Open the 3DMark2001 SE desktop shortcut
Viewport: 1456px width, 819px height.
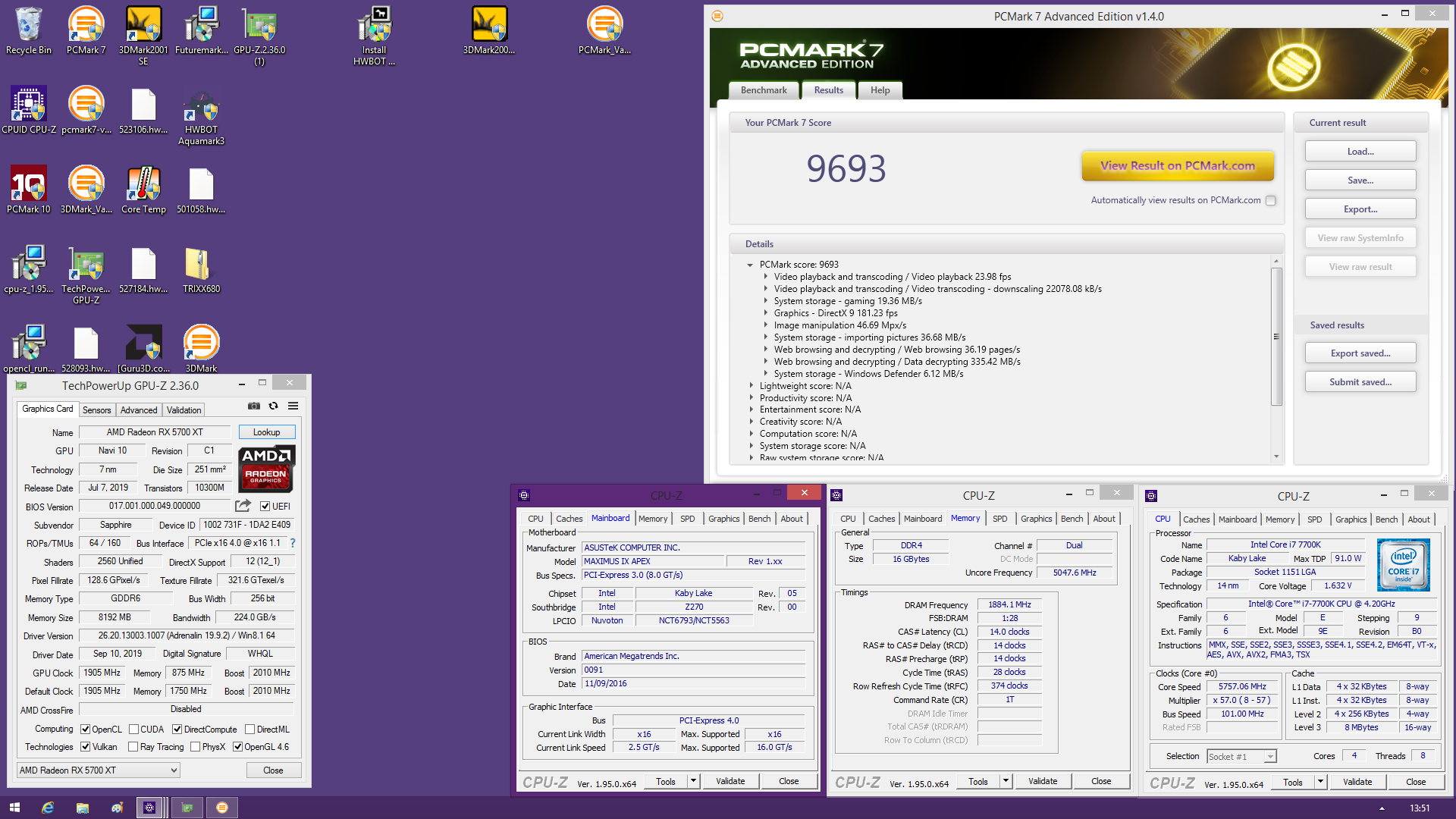(143, 36)
